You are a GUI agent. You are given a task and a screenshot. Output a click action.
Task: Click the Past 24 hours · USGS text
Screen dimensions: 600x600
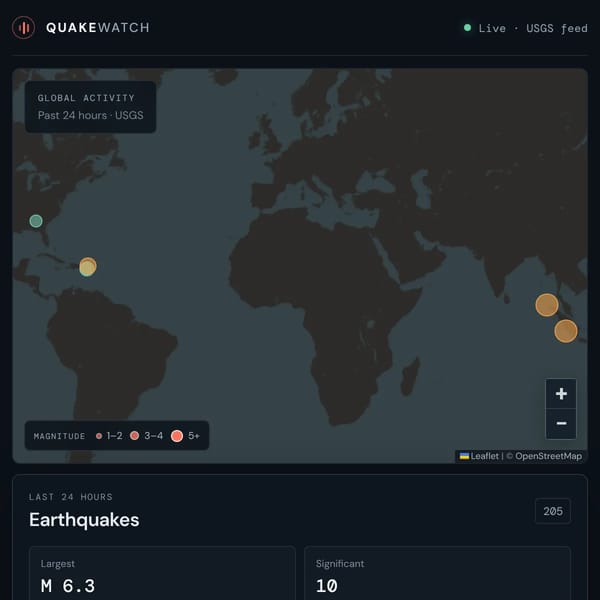point(91,115)
